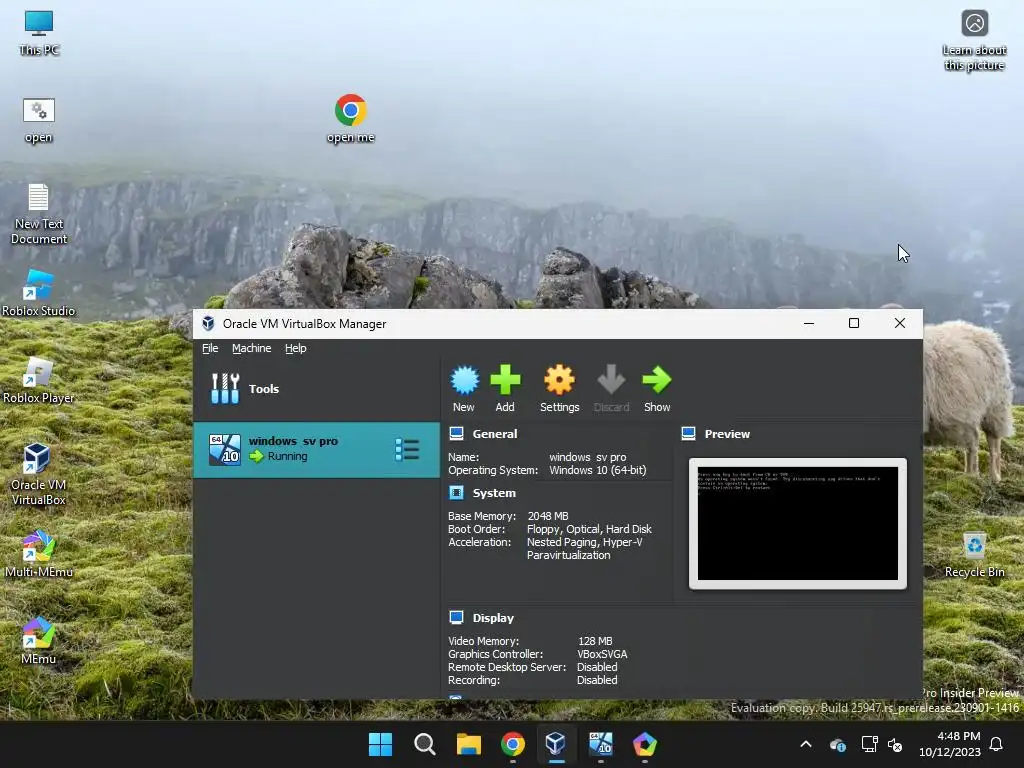Click the System section chip icon
This screenshot has width=1024, height=768.
point(456,493)
